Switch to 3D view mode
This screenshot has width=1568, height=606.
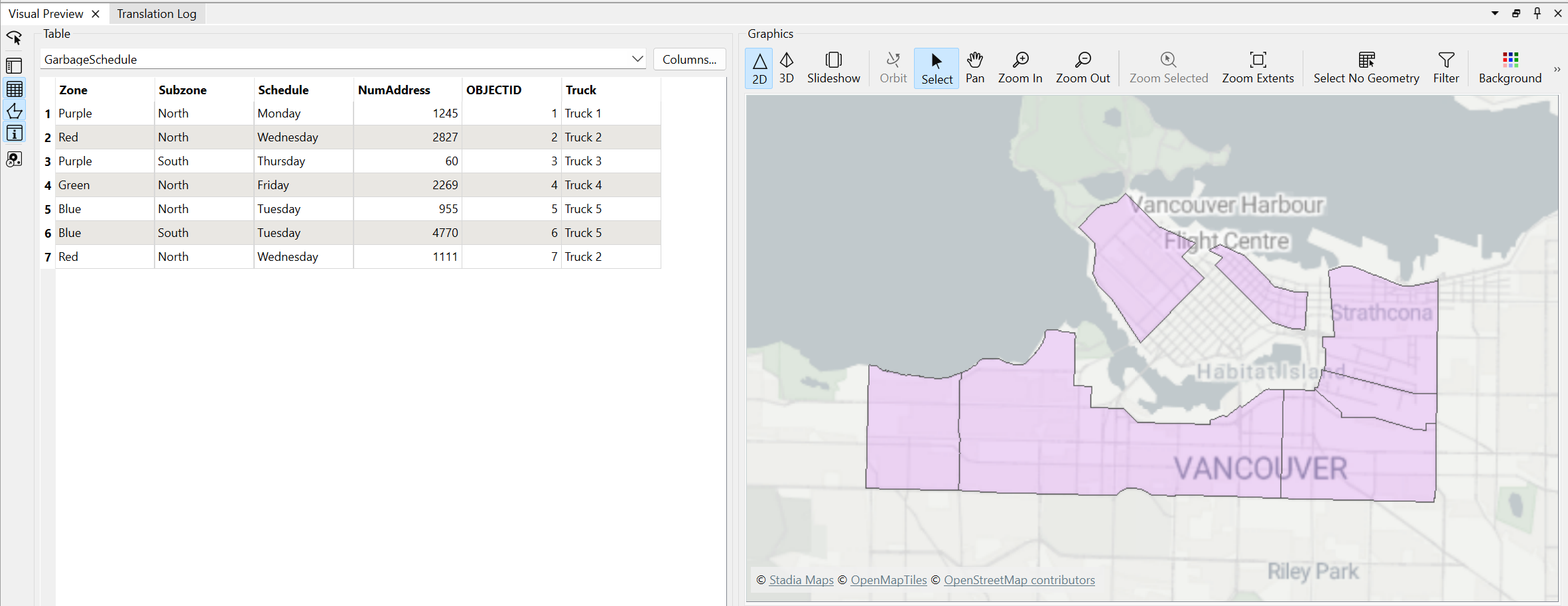tap(786, 68)
